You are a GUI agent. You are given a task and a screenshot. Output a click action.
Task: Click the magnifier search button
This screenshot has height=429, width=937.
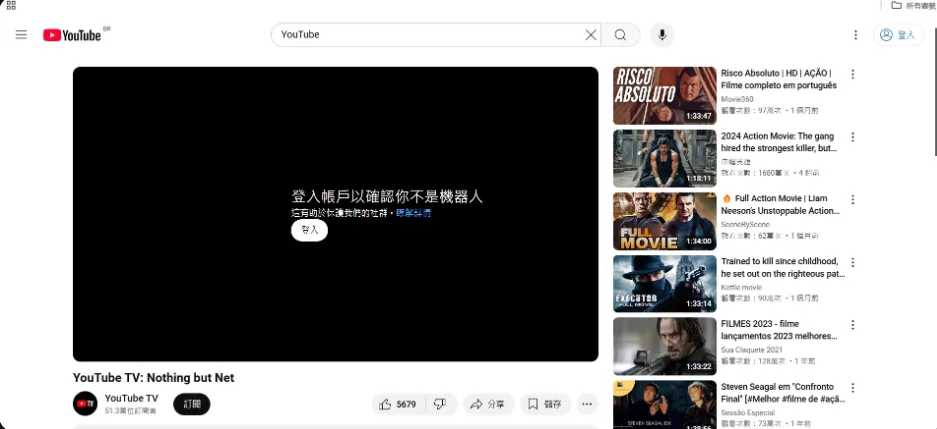point(620,35)
